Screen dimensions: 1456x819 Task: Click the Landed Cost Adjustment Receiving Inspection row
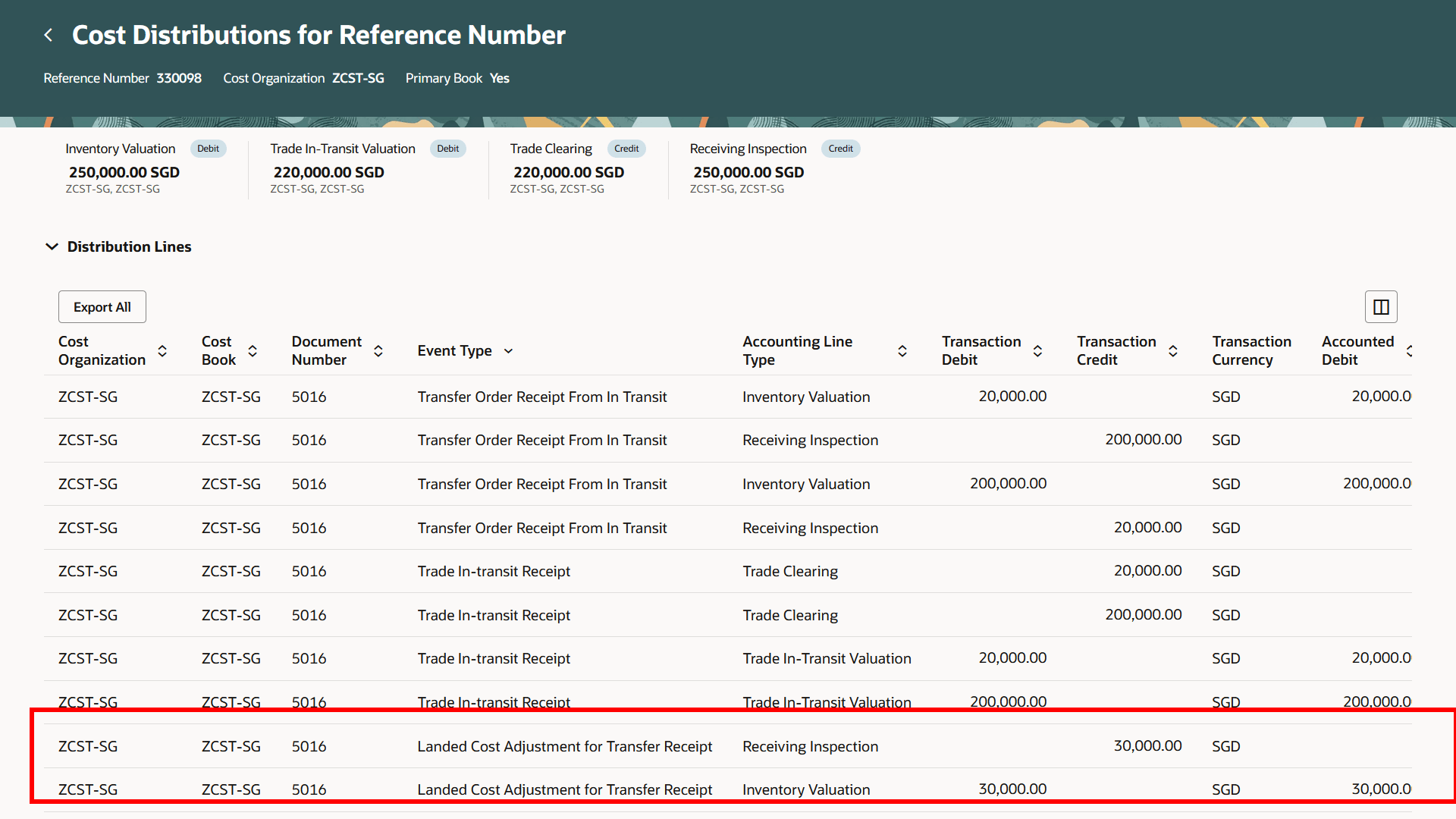(564, 746)
